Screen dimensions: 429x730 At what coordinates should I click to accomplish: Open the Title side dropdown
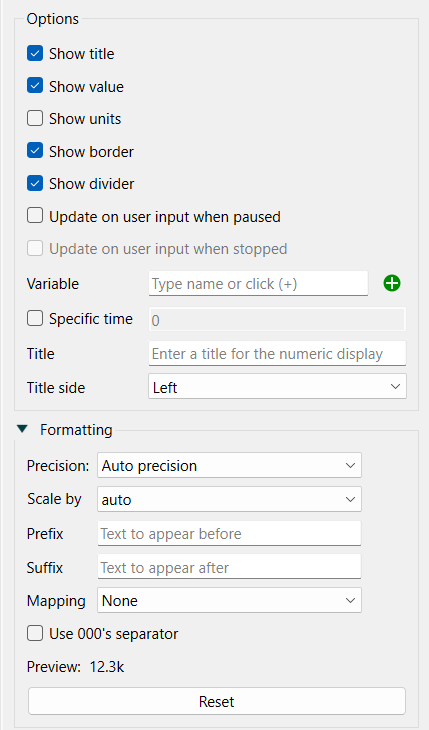277,386
